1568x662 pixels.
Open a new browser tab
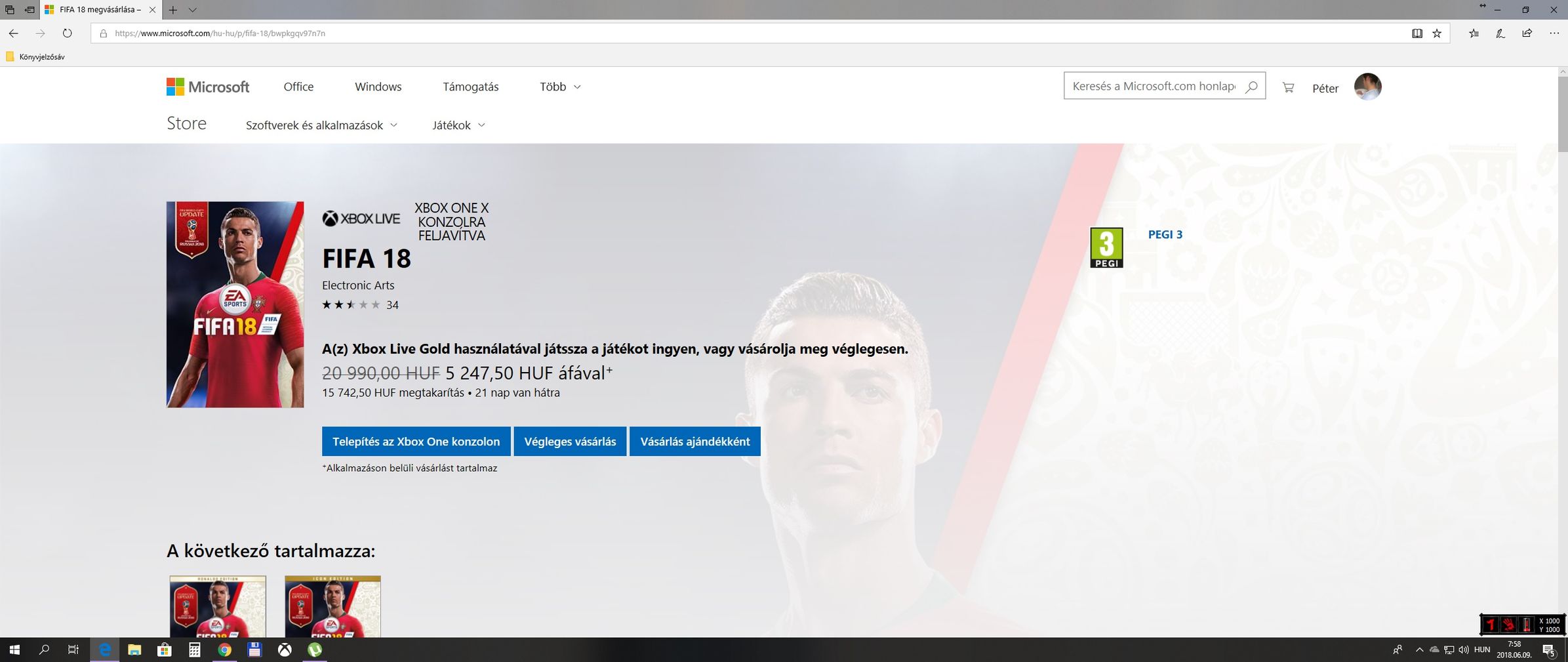pos(173,10)
